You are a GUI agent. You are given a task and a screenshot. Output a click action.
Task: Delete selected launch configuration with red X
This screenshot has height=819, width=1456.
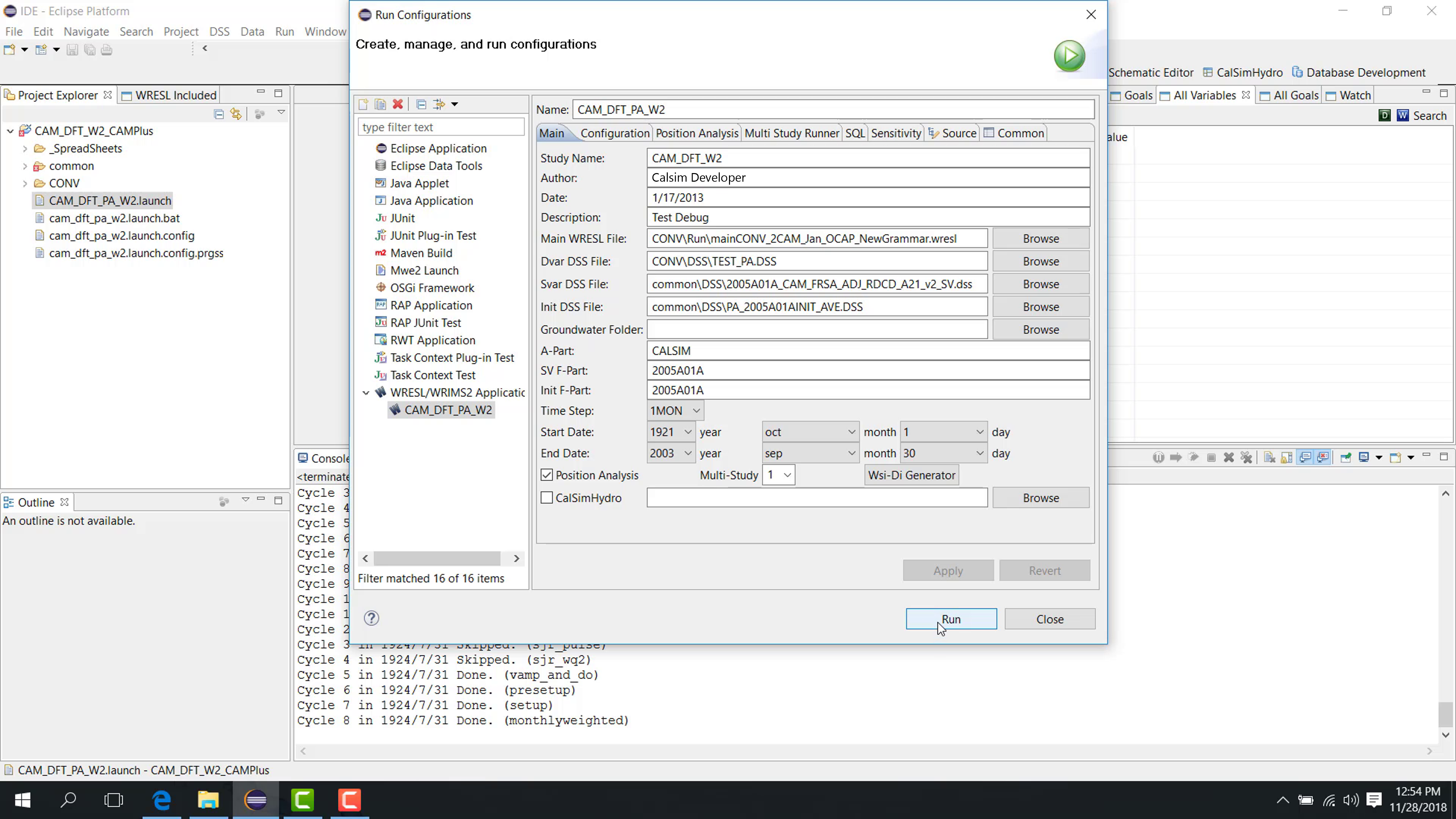(x=398, y=104)
